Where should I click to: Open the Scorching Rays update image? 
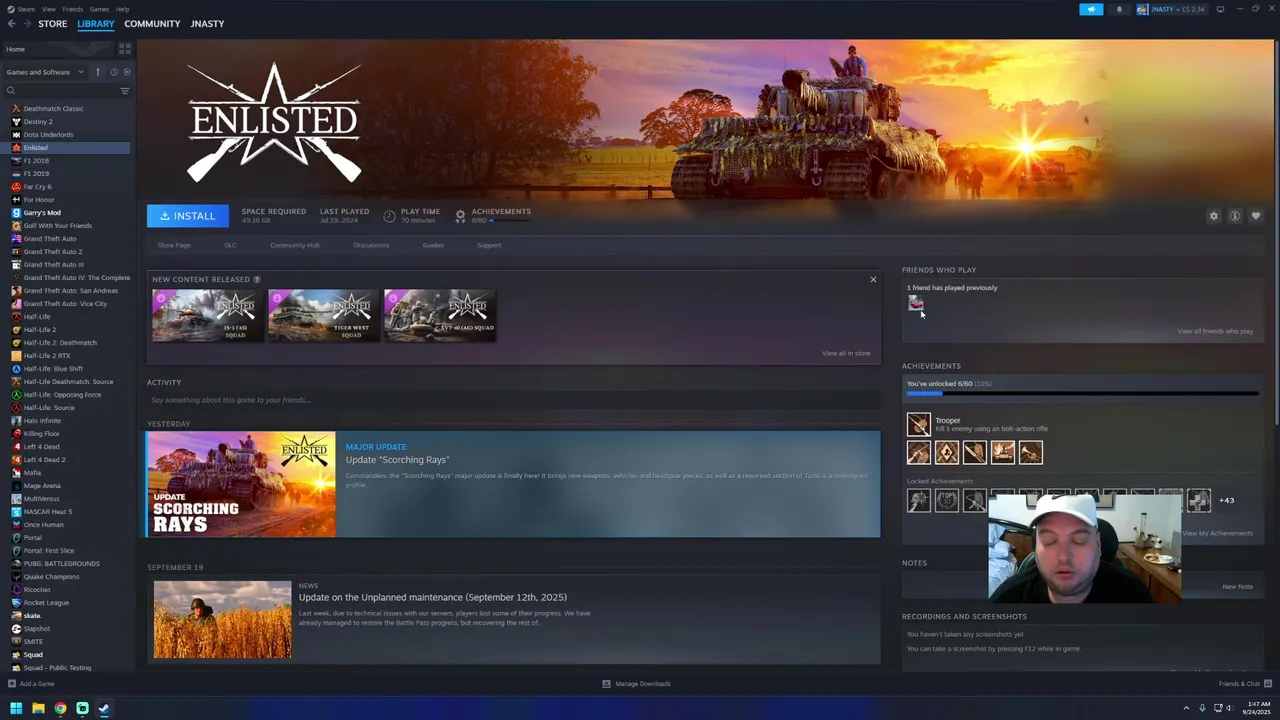tap(241, 484)
